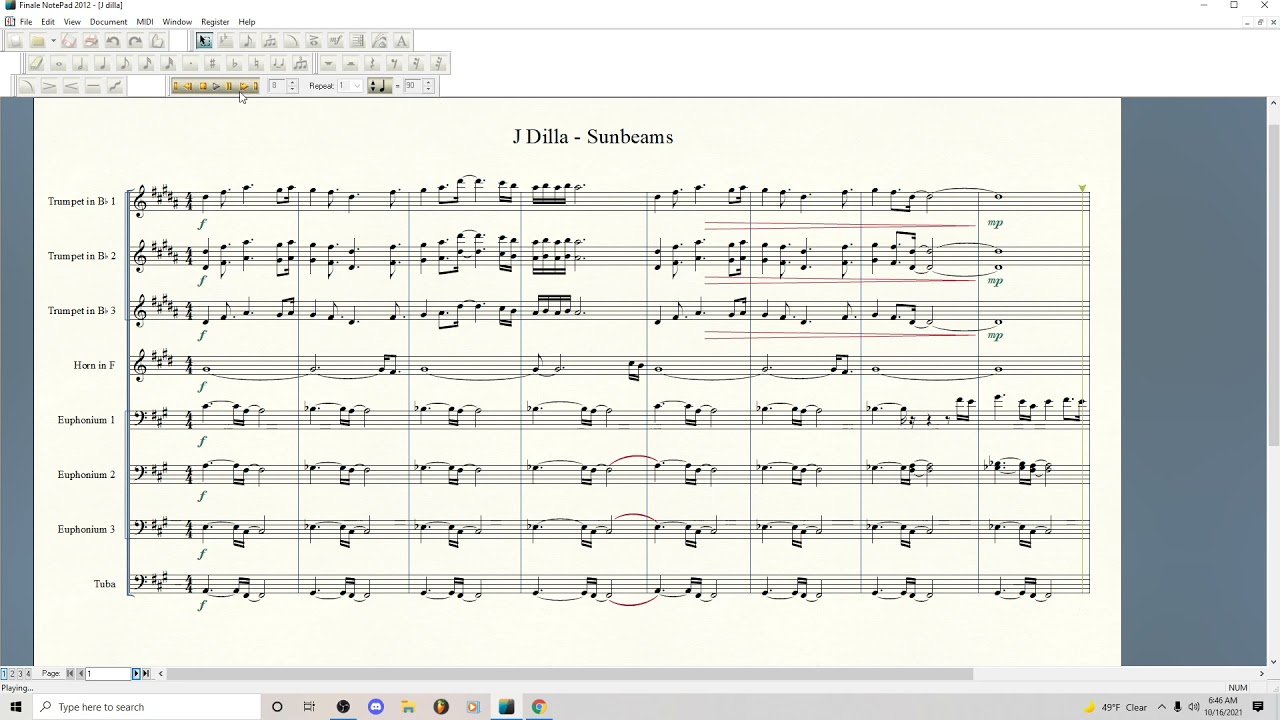
Task: Pause playback with the Pause button
Action: click(229, 86)
